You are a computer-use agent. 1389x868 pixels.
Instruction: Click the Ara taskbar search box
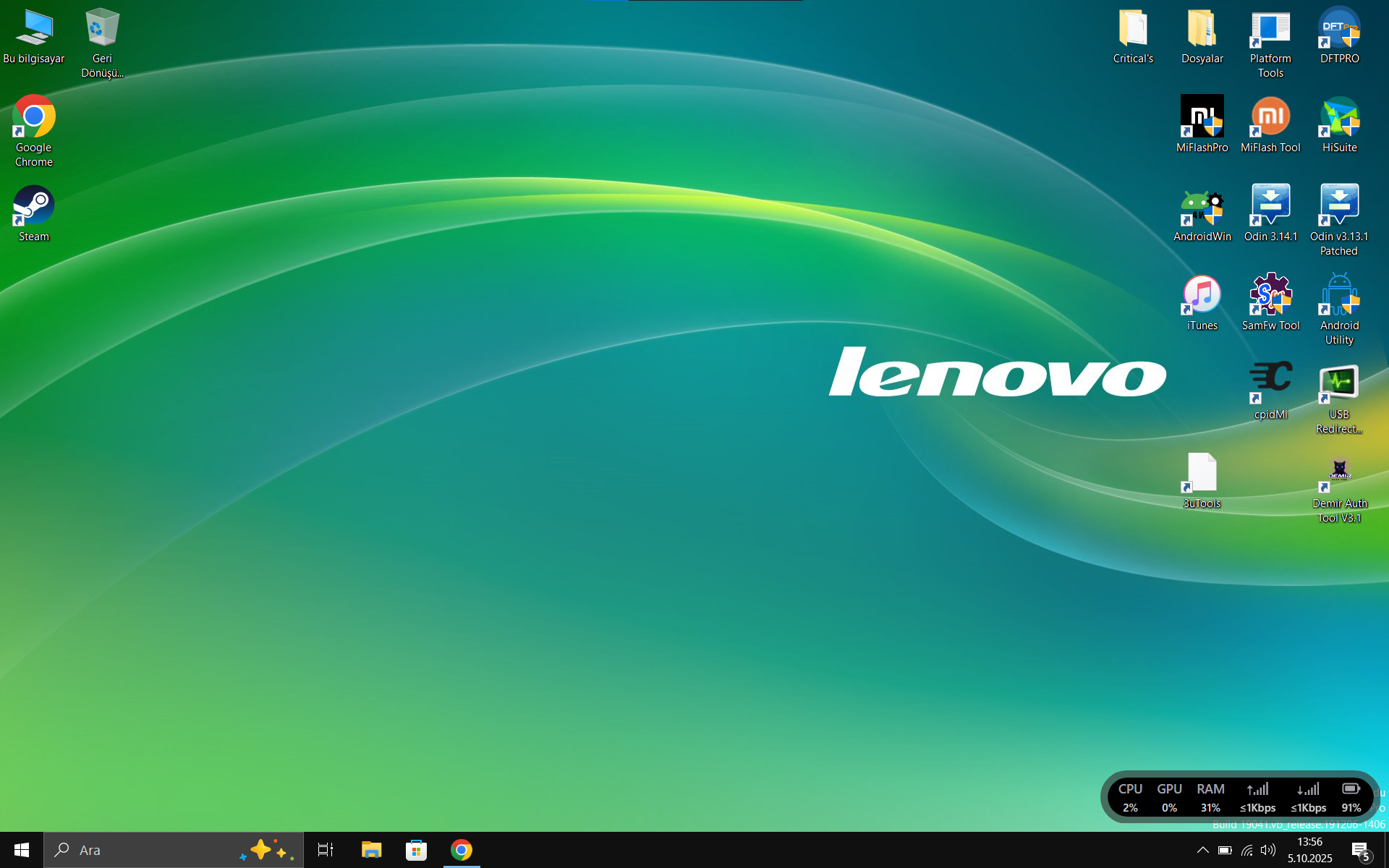click(x=174, y=850)
